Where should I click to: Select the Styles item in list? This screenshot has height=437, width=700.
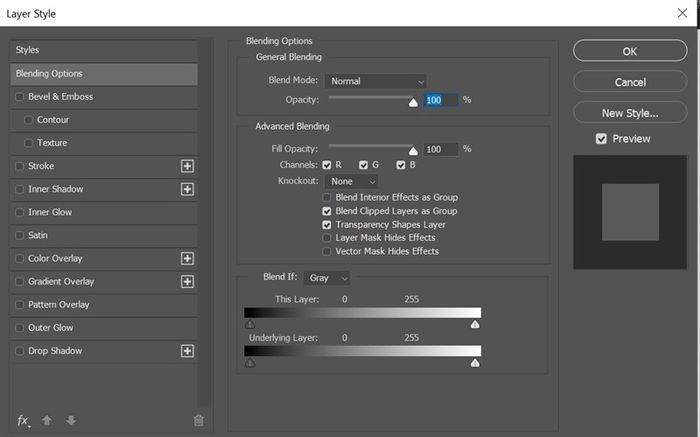pos(104,50)
